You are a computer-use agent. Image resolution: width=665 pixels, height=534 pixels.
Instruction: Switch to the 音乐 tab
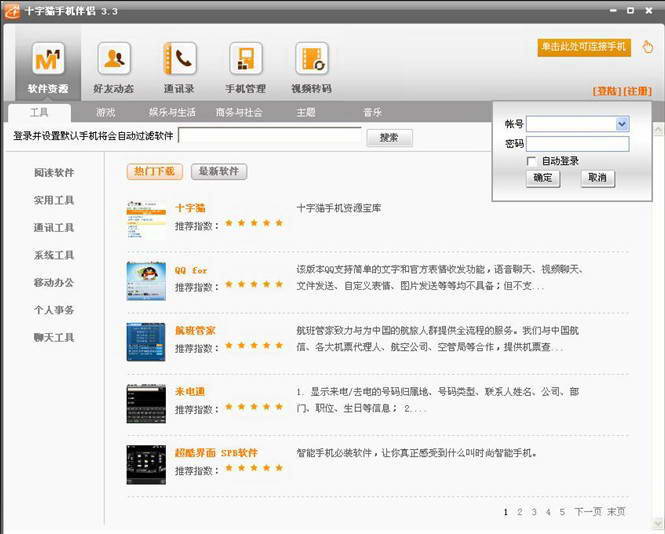click(372, 112)
